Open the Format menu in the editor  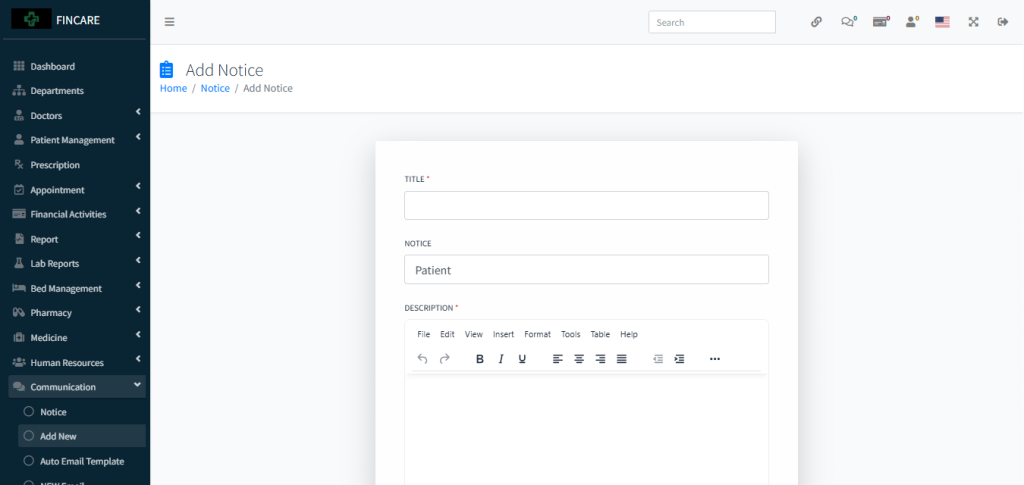pyautogui.click(x=537, y=334)
